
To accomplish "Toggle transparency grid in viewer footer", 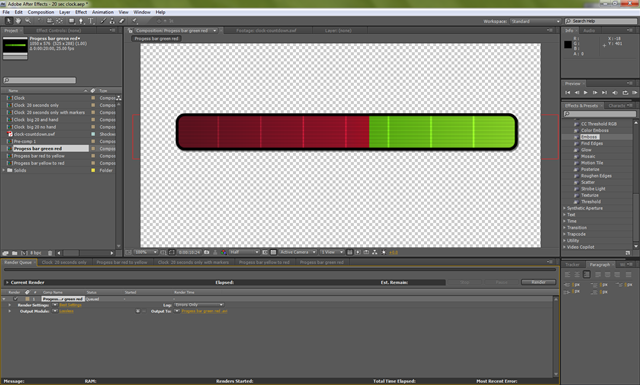I will click(x=273, y=252).
